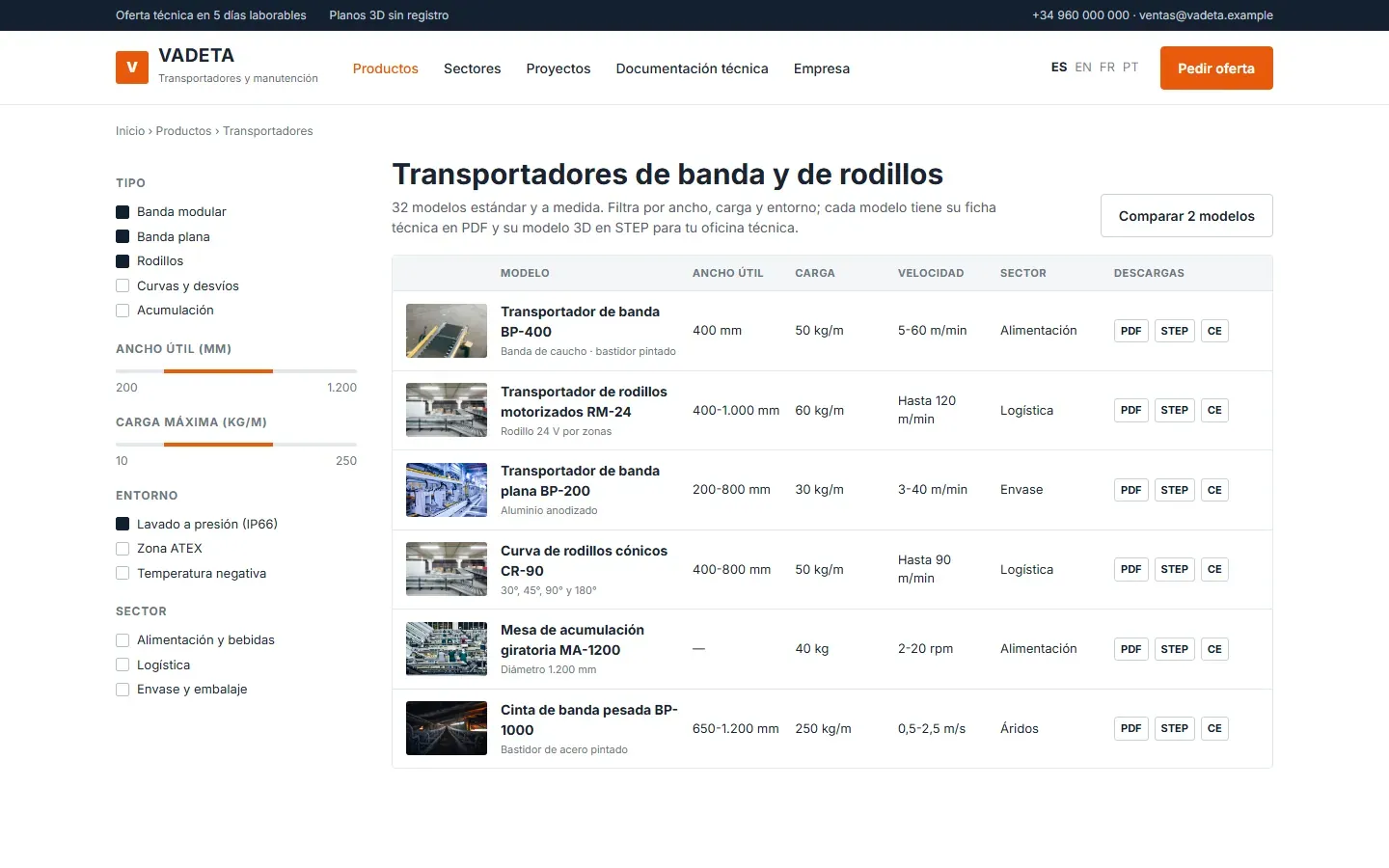Check the Banda modular checkbox
Image resolution: width=1389 pixels, height=868 pixels.
(x=123, y=212)
